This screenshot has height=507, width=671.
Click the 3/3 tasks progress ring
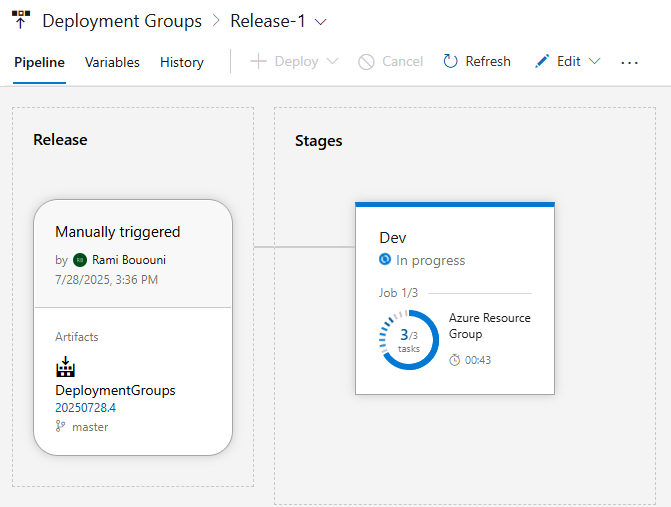coord(409,340)
